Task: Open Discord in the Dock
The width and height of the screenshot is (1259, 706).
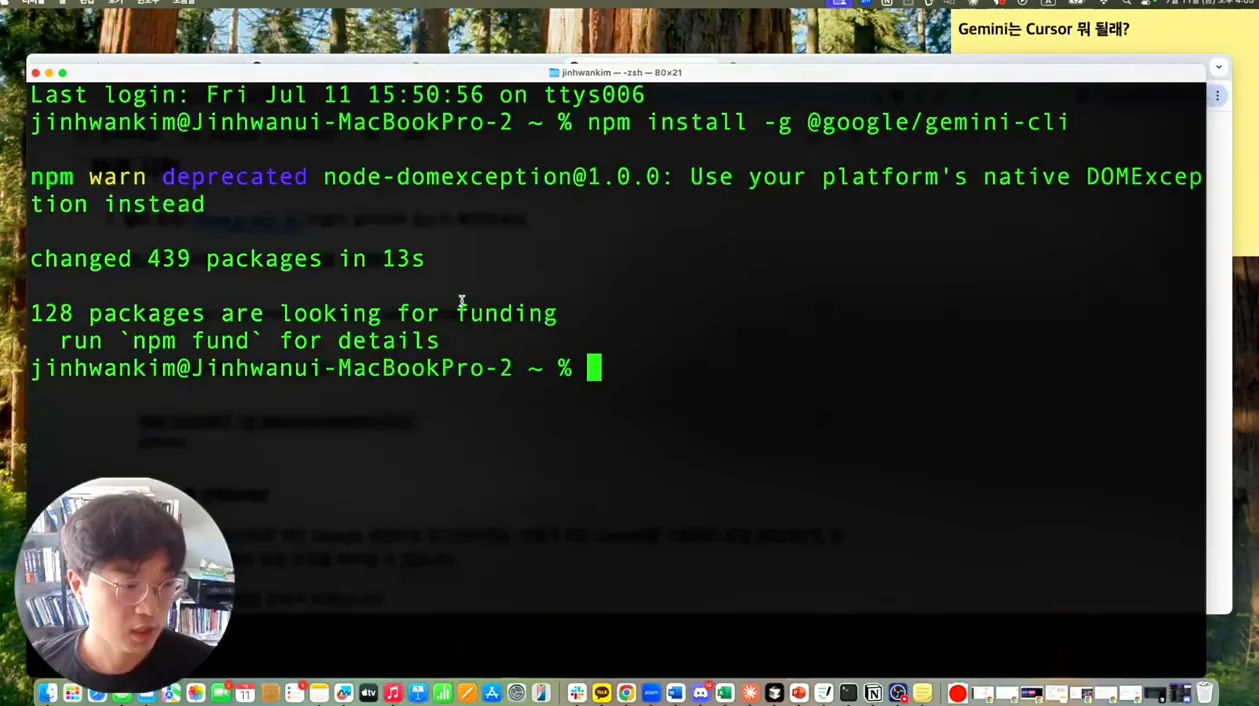Action: pos(701,693)
